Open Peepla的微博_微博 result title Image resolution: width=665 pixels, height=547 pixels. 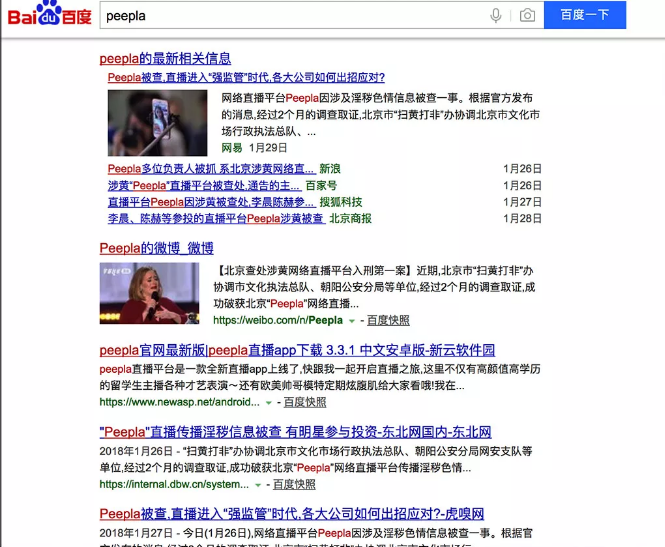[156, 248]
